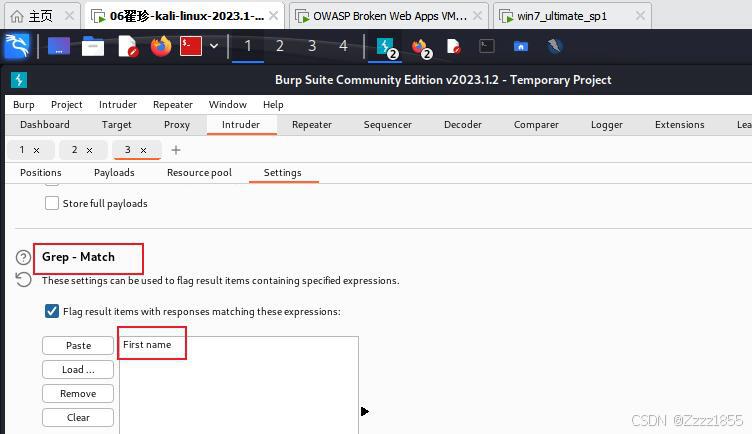Close Intruder attack tab 3

pyautogui.click(x=143, y=151)
